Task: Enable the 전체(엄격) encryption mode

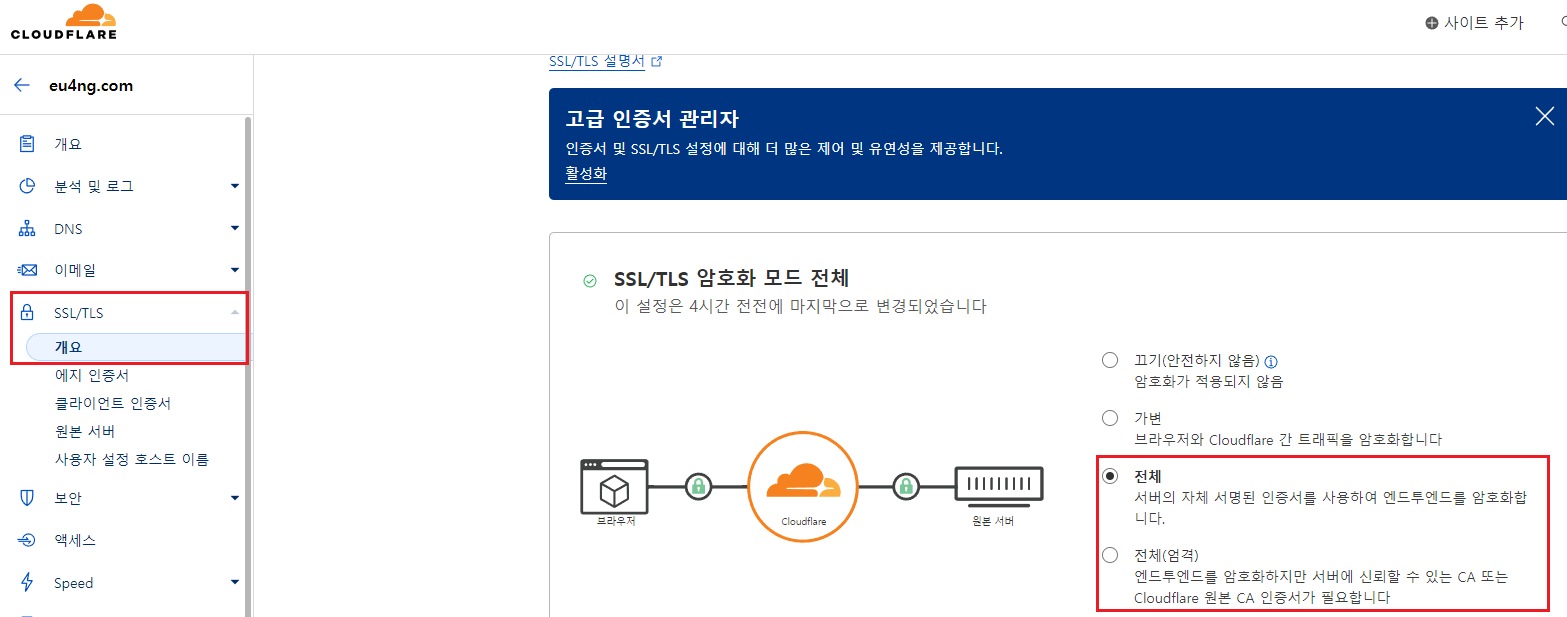Action: (1109, 554)
